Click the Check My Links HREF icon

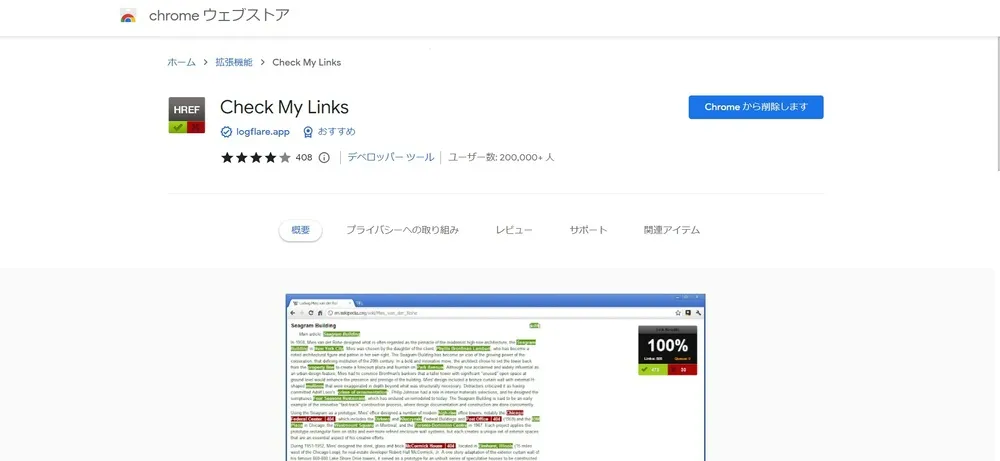tap(186, 115)
